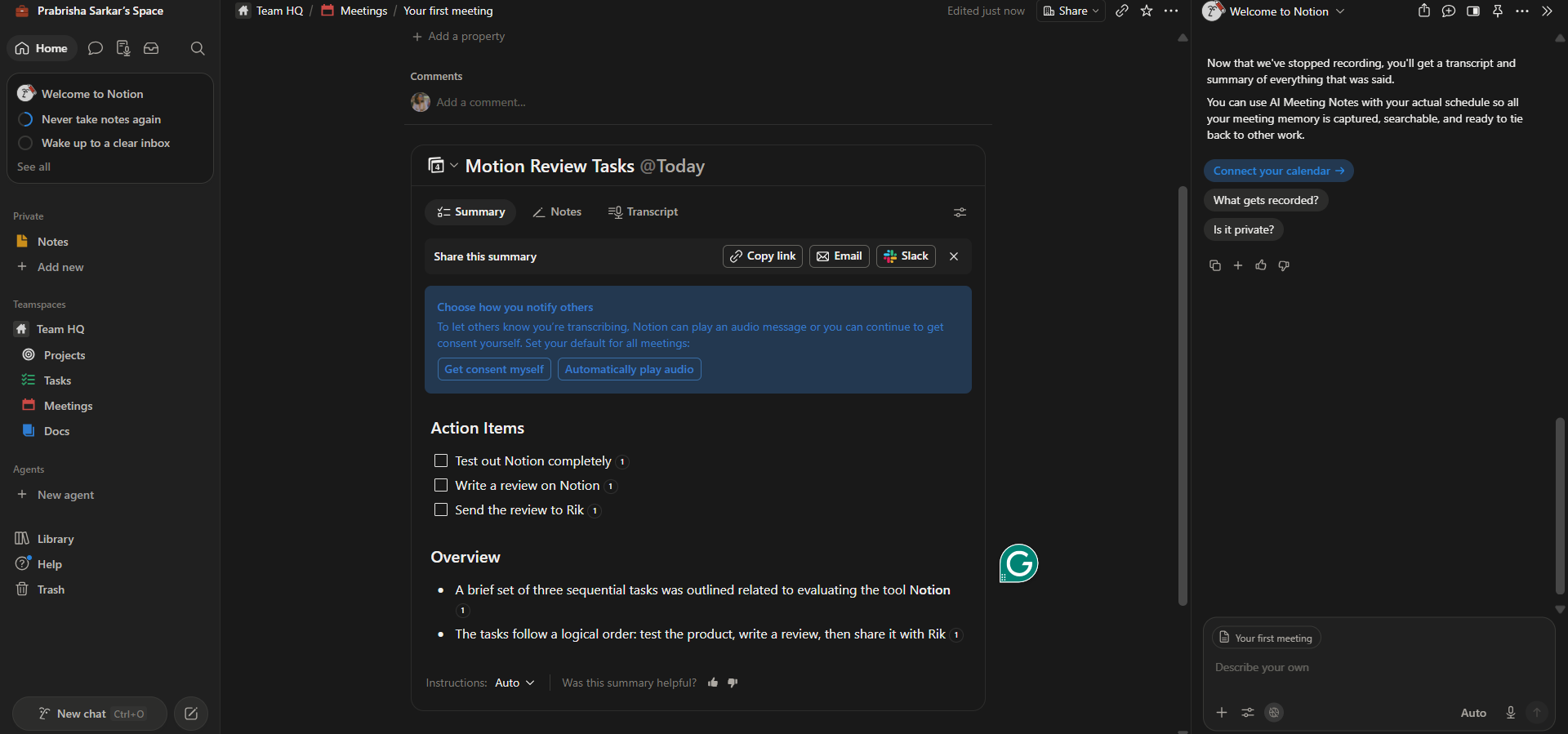Open the Share dropdown

[x=1071, y=11]
